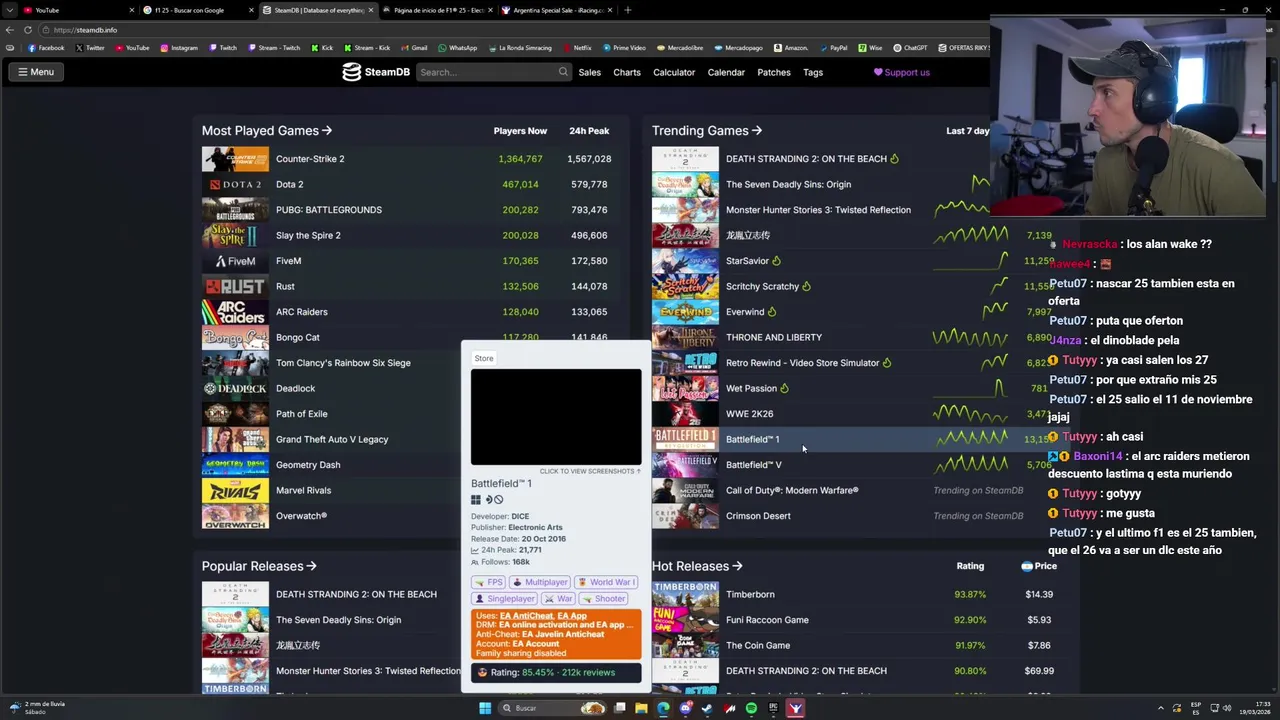Open the Sales page
1280x720 pixels.
(589, 72)
